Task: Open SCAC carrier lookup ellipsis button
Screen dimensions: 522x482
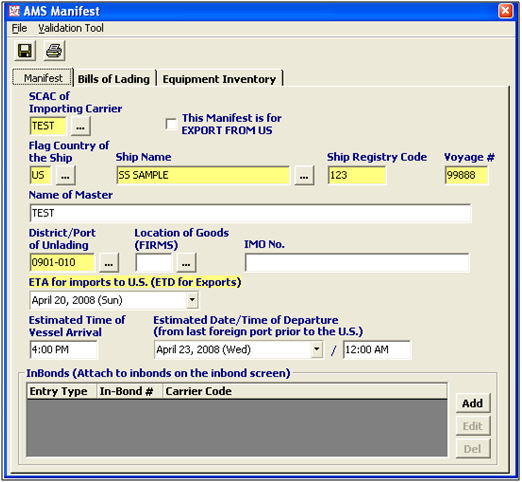Action: click(x=80, y=127)
